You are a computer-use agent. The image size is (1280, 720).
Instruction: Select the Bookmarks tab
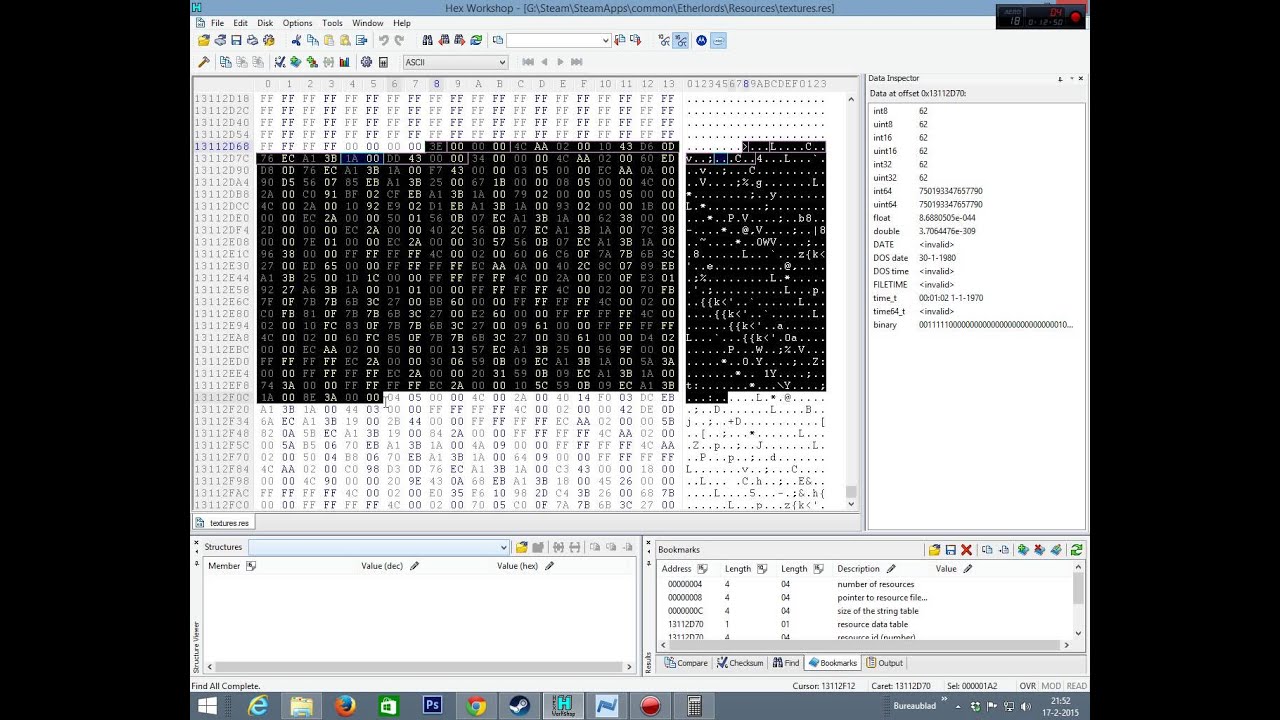pyautogui.click(x=833, y=663)
